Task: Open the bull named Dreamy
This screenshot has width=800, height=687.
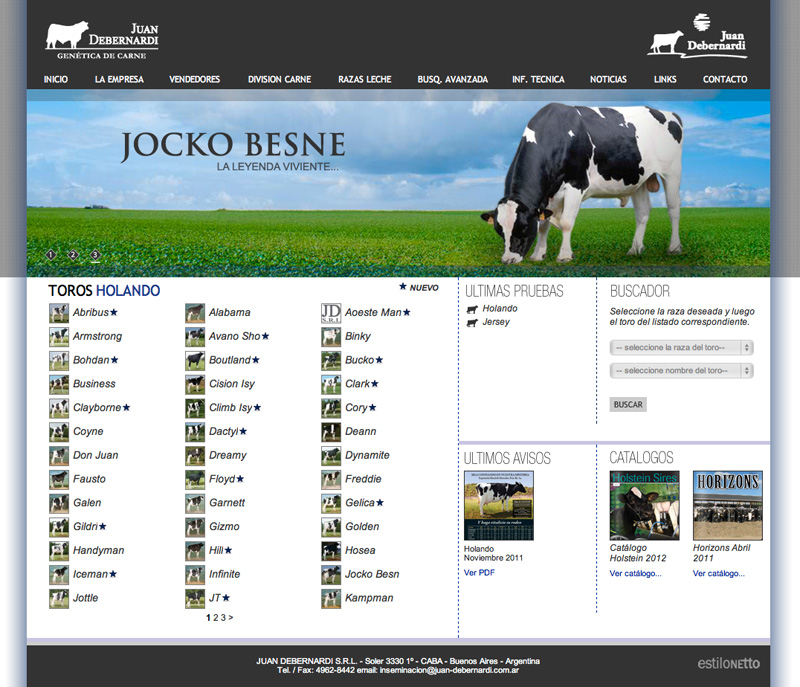Action: pyautogui.click(x=228, y=455)
